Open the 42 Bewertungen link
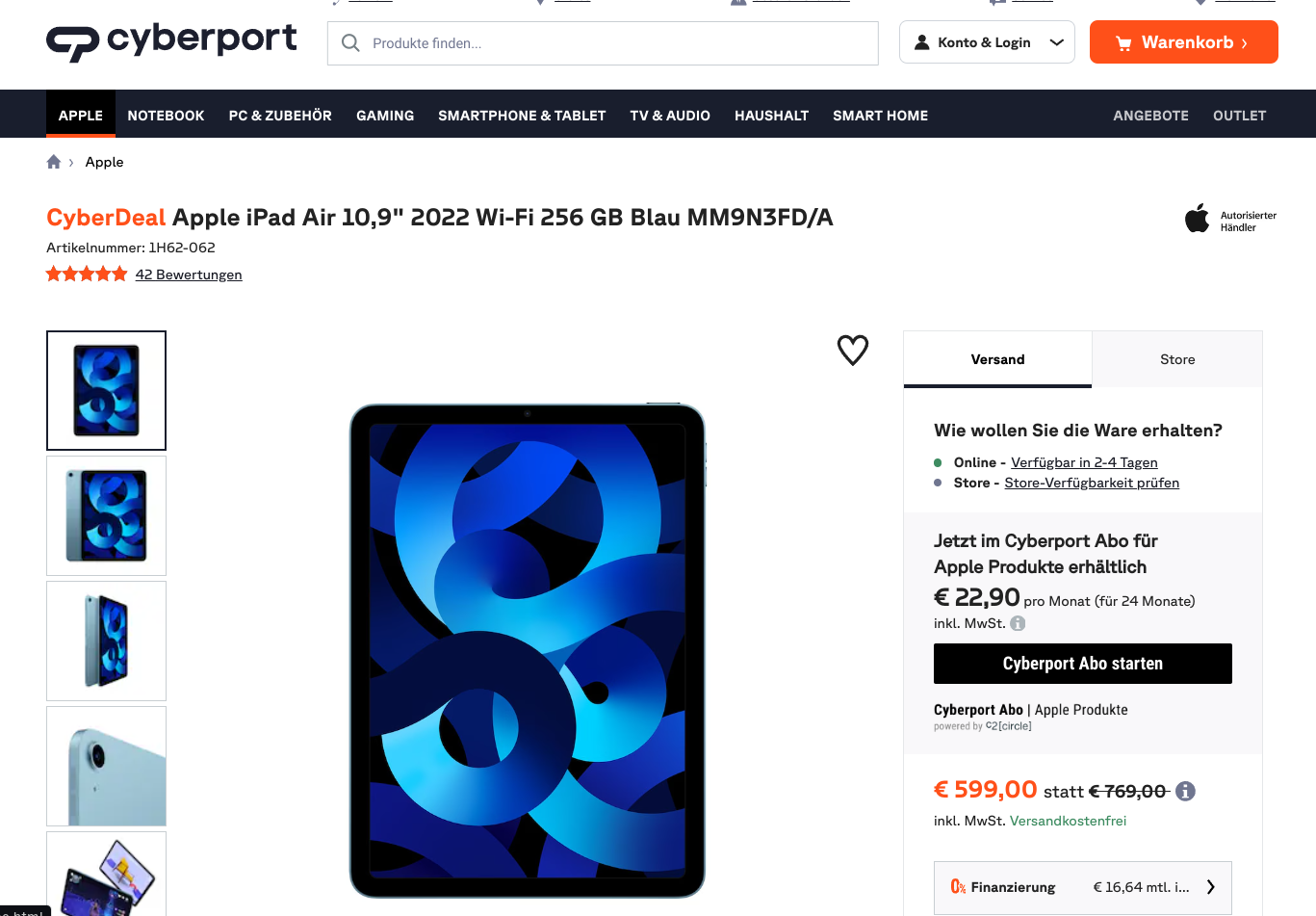The image size is (1316, 916). coord(189,275)
